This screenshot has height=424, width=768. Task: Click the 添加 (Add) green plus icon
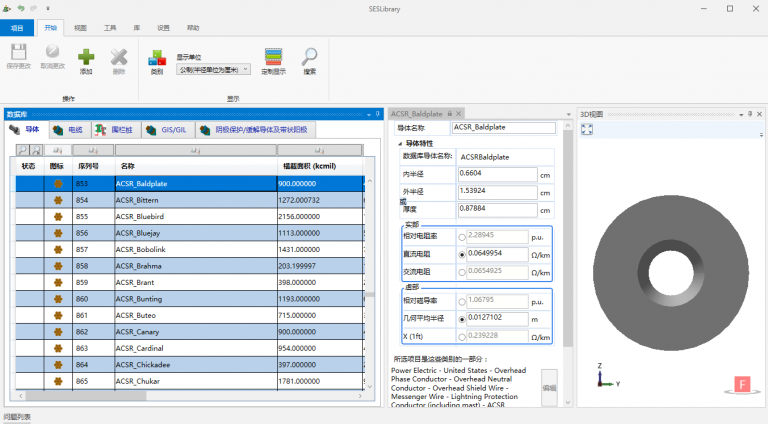click(x=86, y=56)
